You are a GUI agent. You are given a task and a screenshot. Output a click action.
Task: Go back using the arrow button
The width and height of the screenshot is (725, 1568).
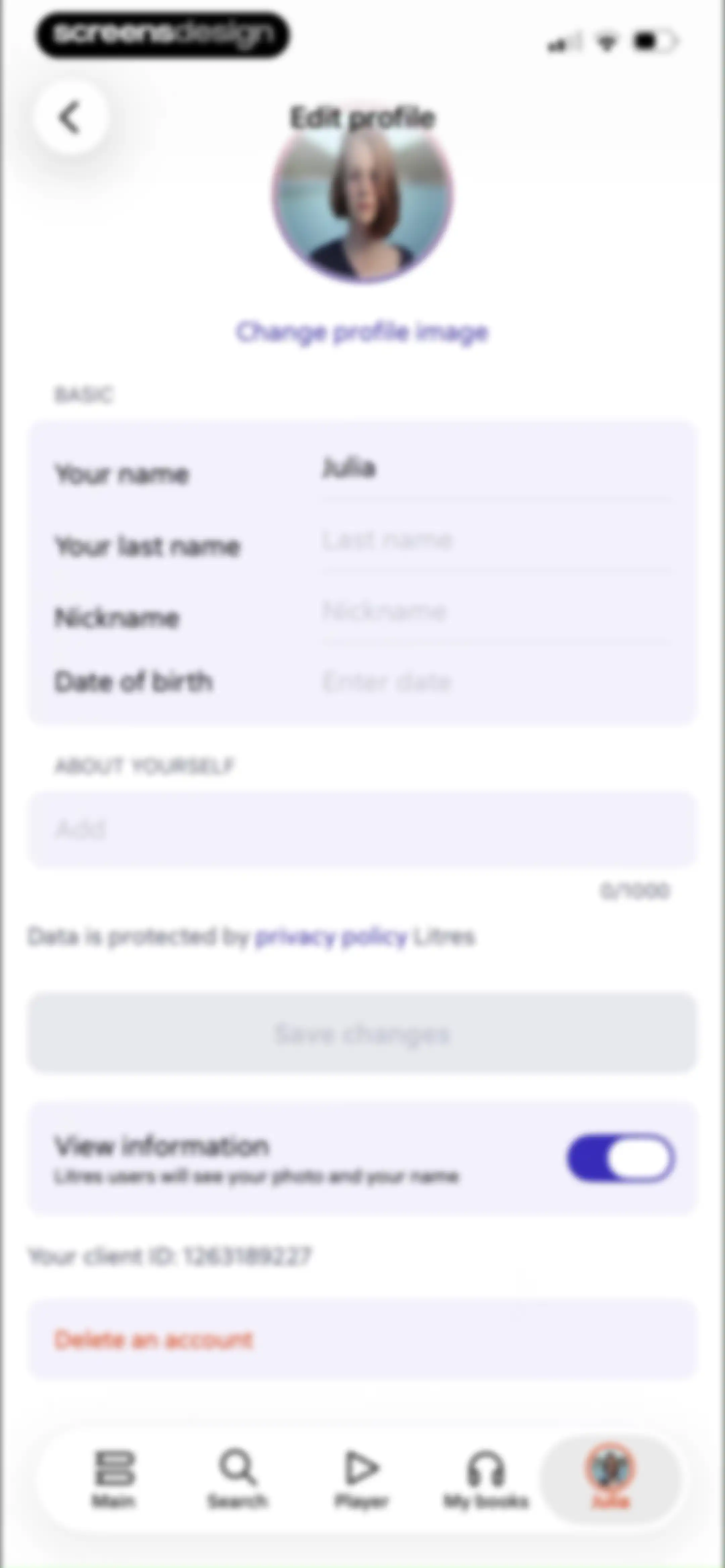pyautogui.click(x=70, y=117)
